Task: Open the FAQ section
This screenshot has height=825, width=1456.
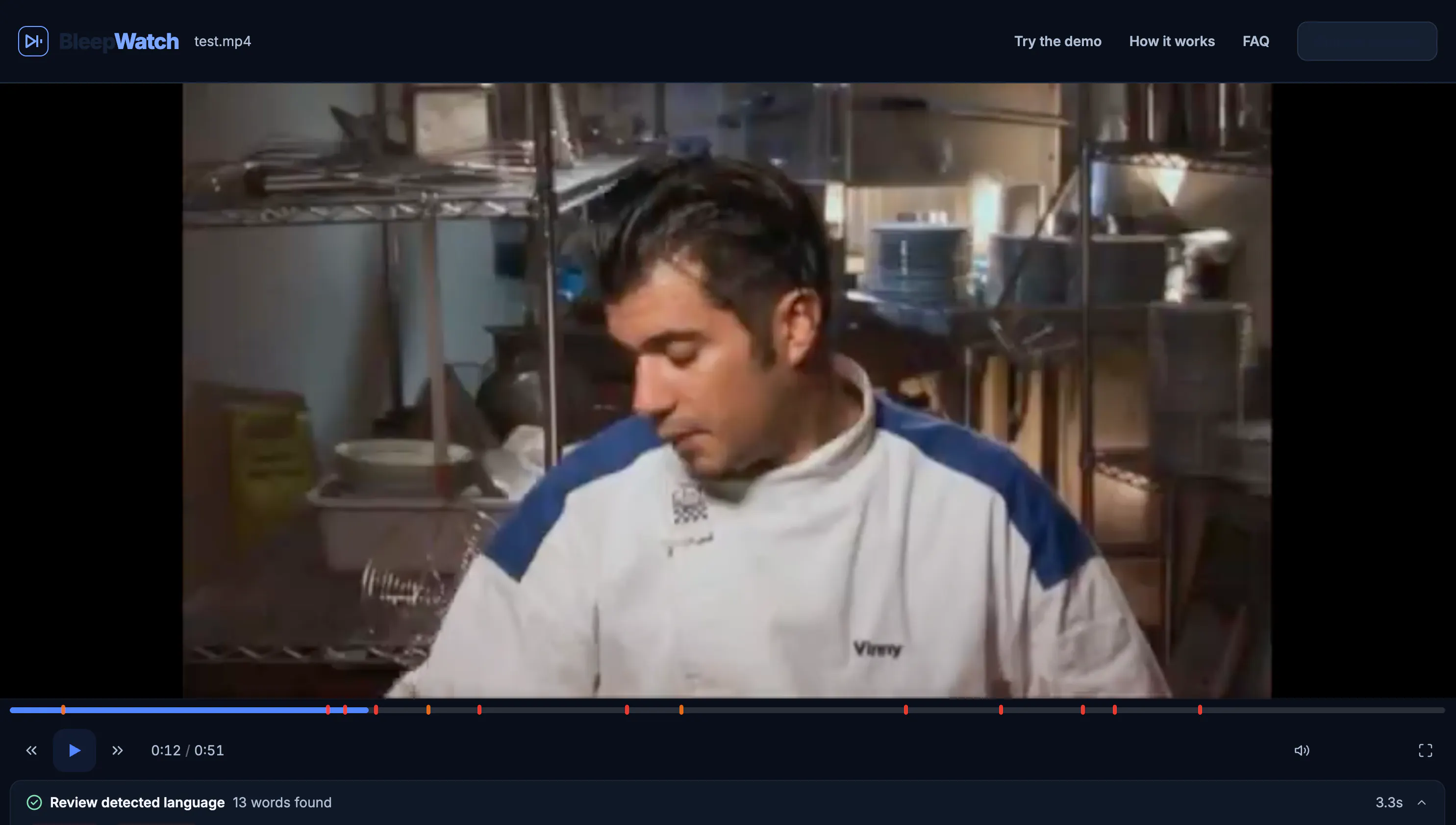Action: 1255,41
